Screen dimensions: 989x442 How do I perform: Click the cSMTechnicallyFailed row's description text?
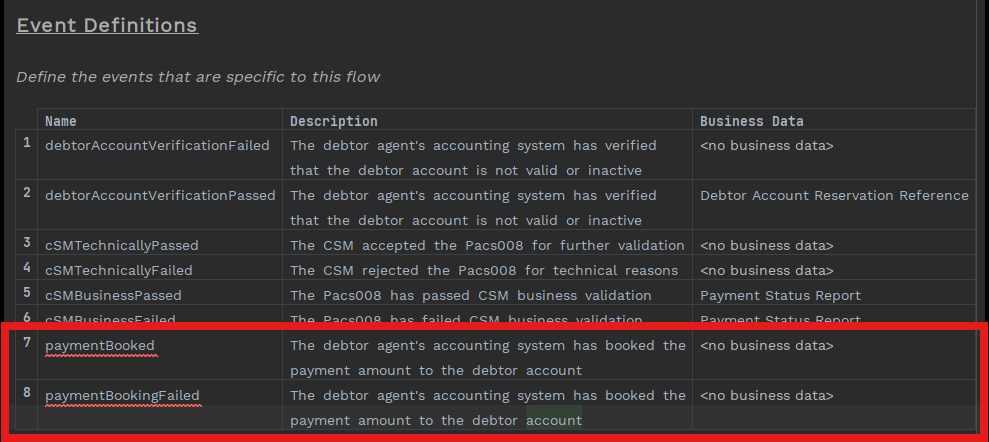[x=484, y=270]
